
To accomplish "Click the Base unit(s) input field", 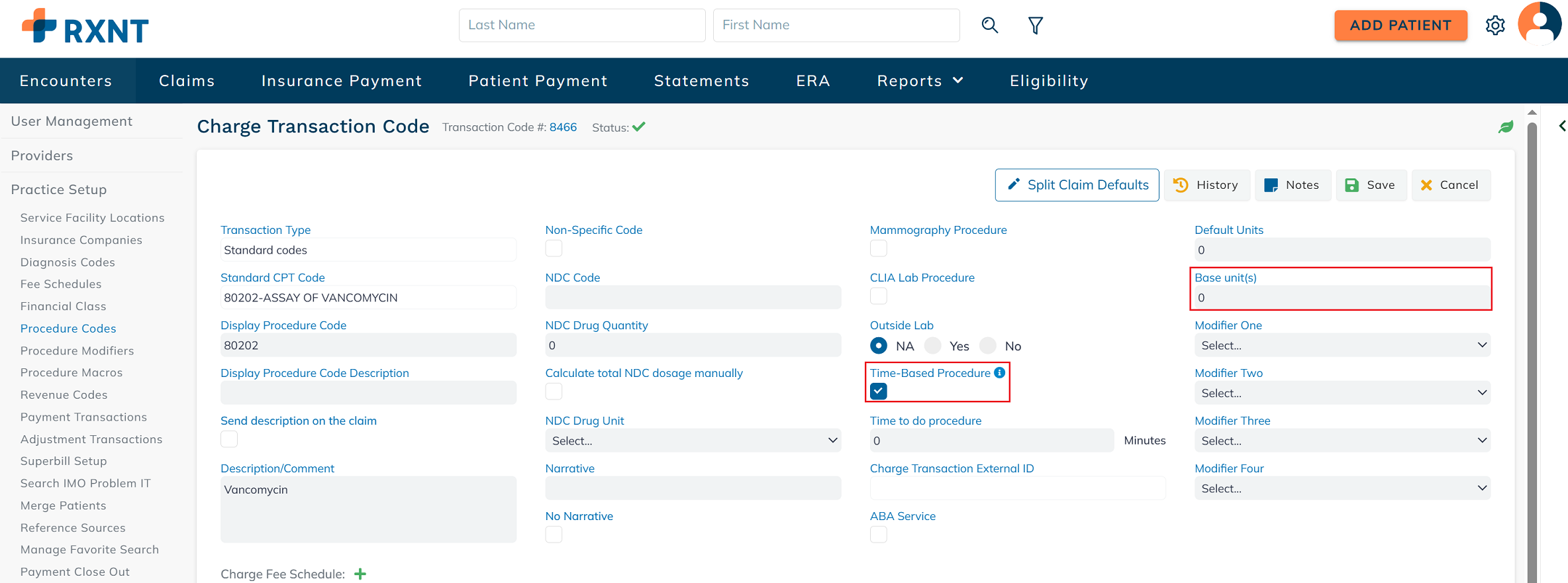I will pos(1342,297).
